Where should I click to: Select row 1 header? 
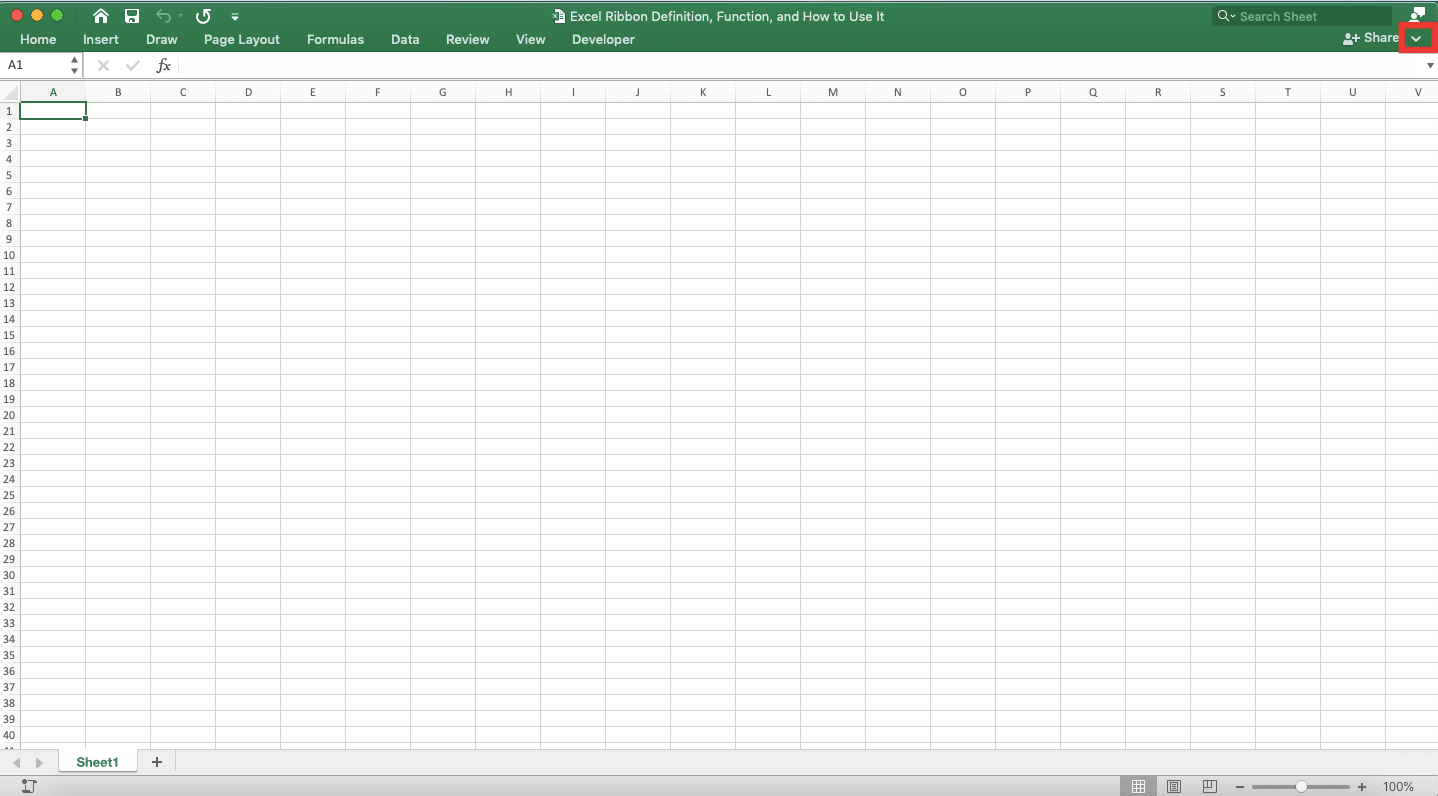tap(10, 111)
